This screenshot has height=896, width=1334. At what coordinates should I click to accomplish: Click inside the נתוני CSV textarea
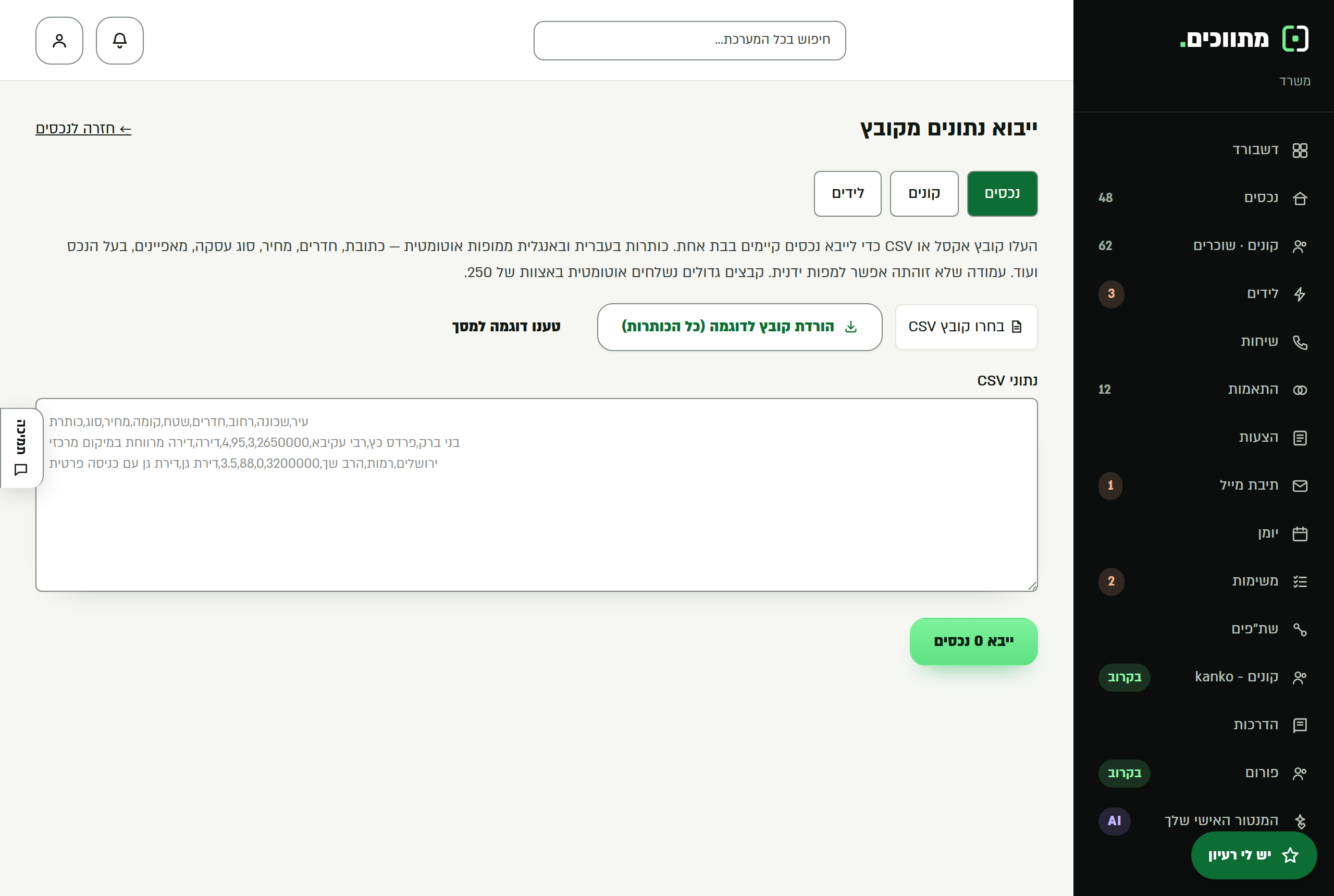537,495
